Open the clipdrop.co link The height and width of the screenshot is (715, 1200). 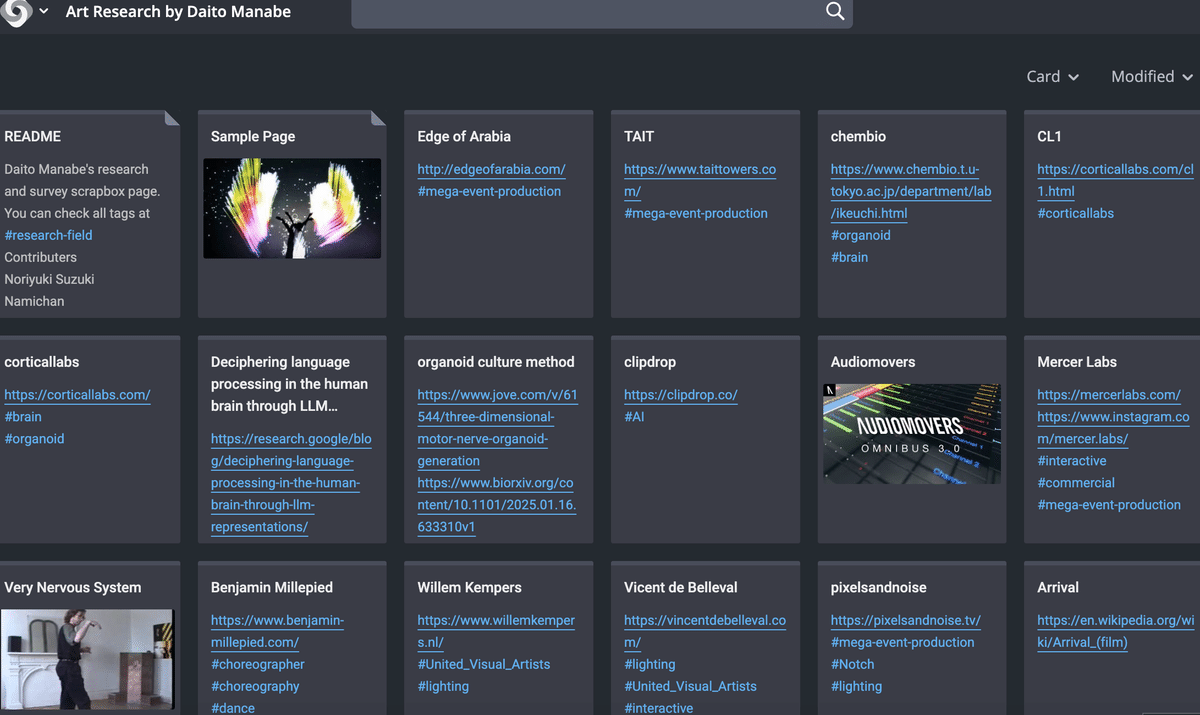[x=680, y=395]
